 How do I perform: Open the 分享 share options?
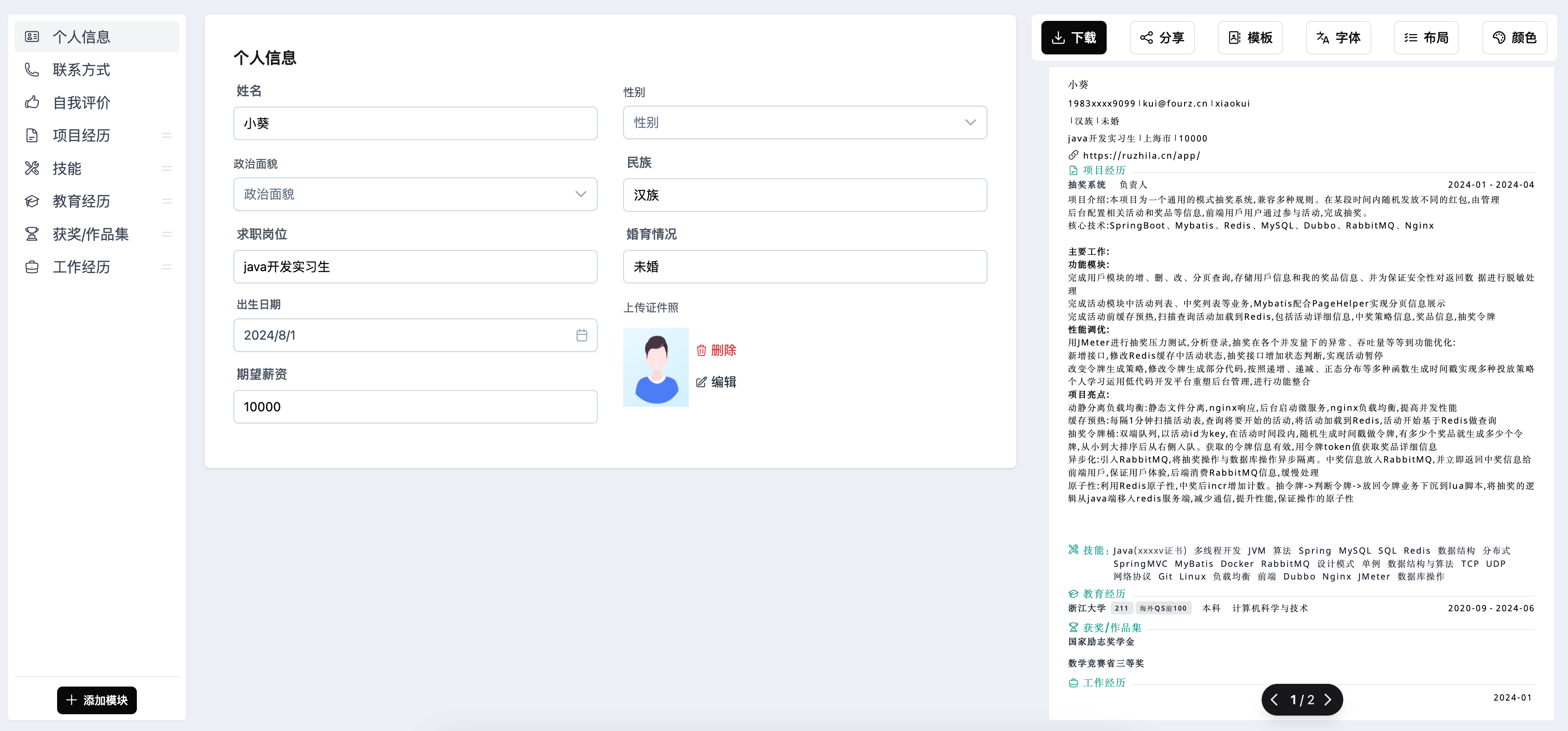click(x=1161, y=37)
